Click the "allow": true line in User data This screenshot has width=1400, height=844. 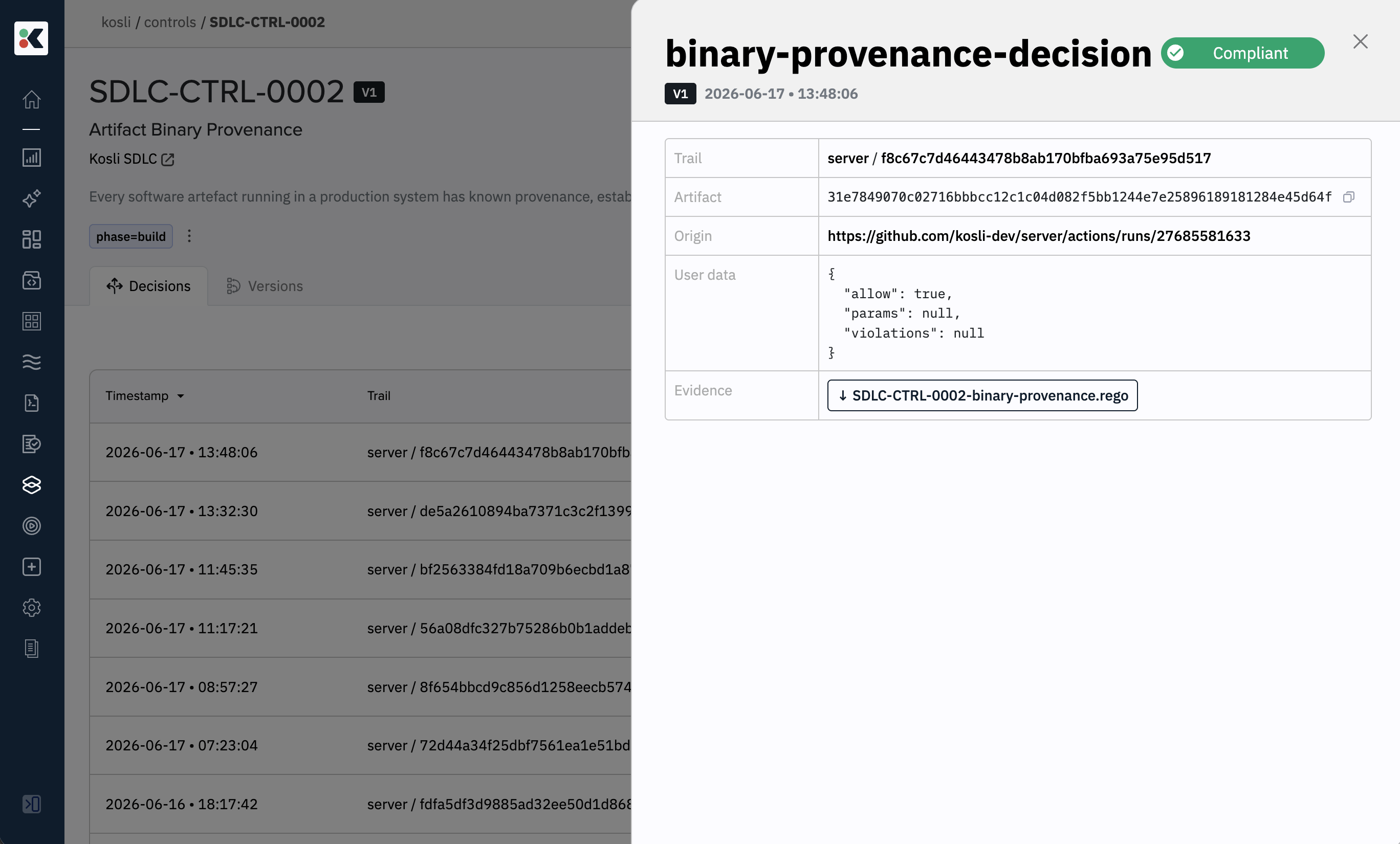(x=898, y=294)
